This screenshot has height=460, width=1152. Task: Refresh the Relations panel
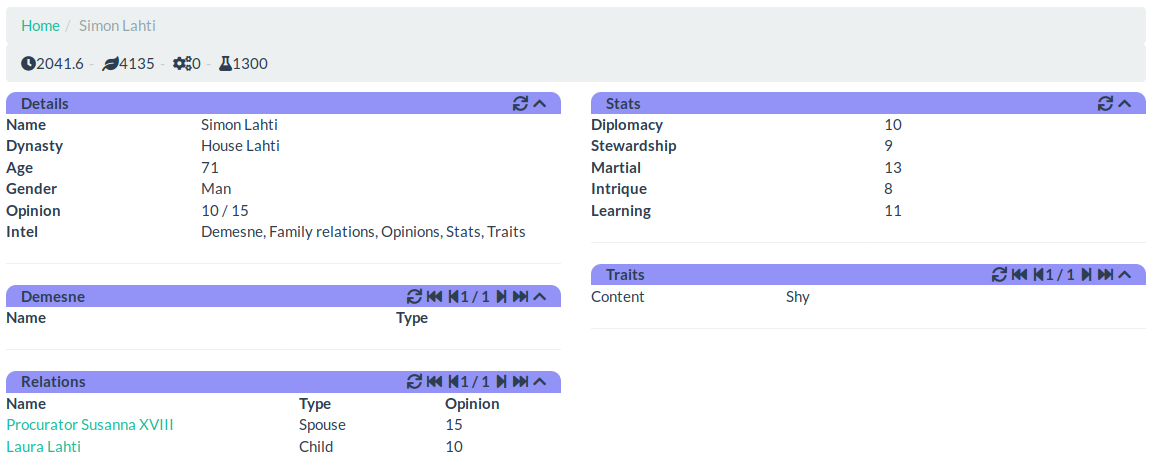click(414, 382)
